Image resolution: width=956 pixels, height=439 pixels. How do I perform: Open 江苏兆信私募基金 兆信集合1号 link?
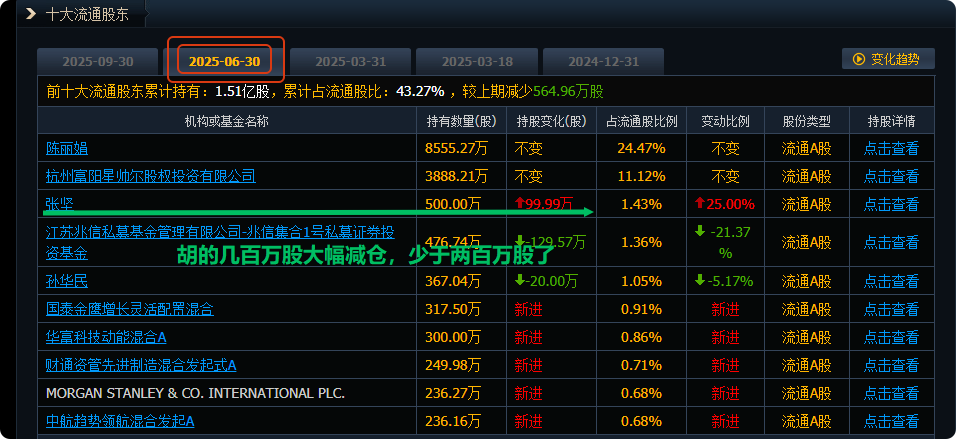[220, 242]
